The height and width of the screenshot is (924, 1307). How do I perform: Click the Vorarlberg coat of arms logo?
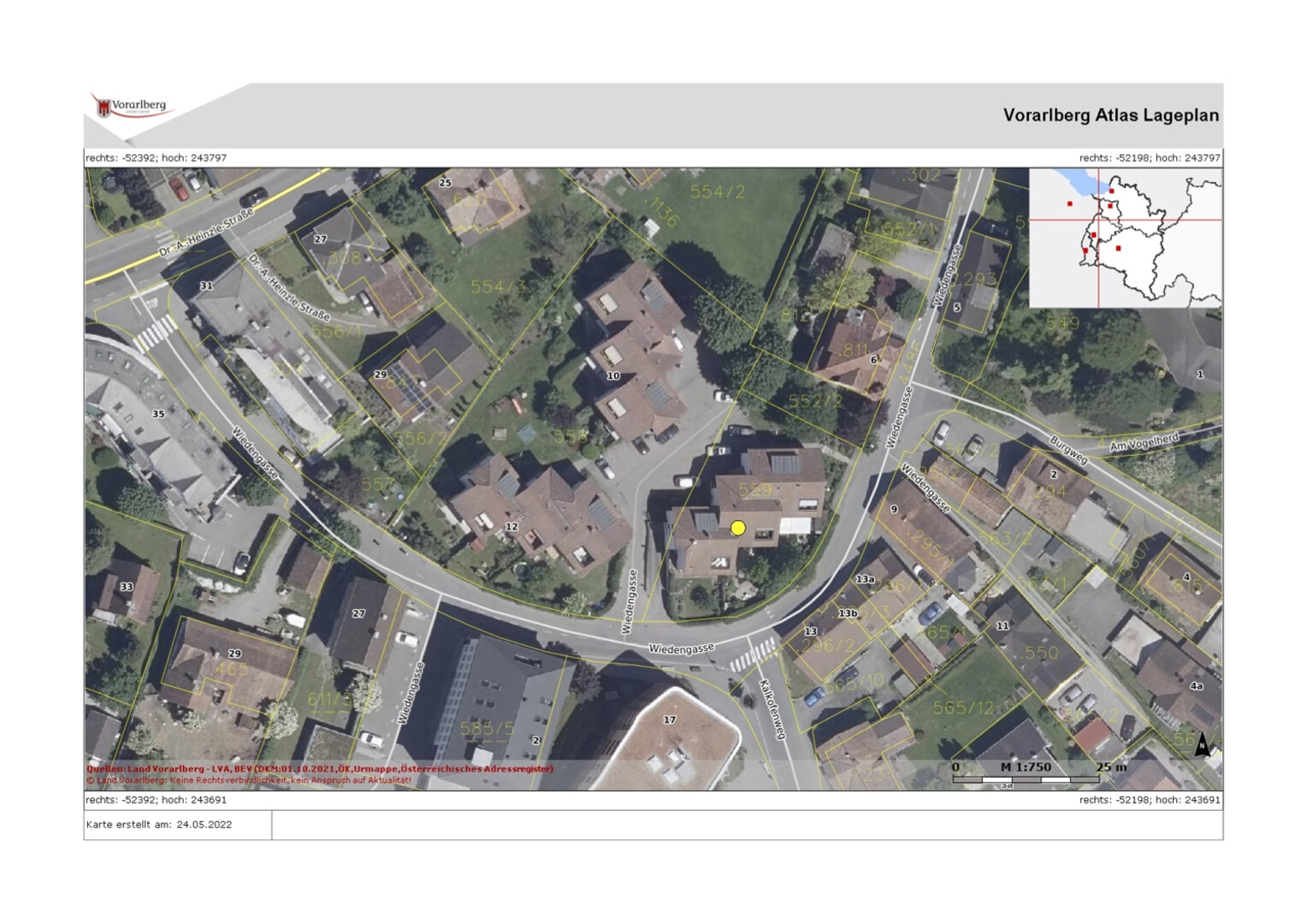point(104,108)
